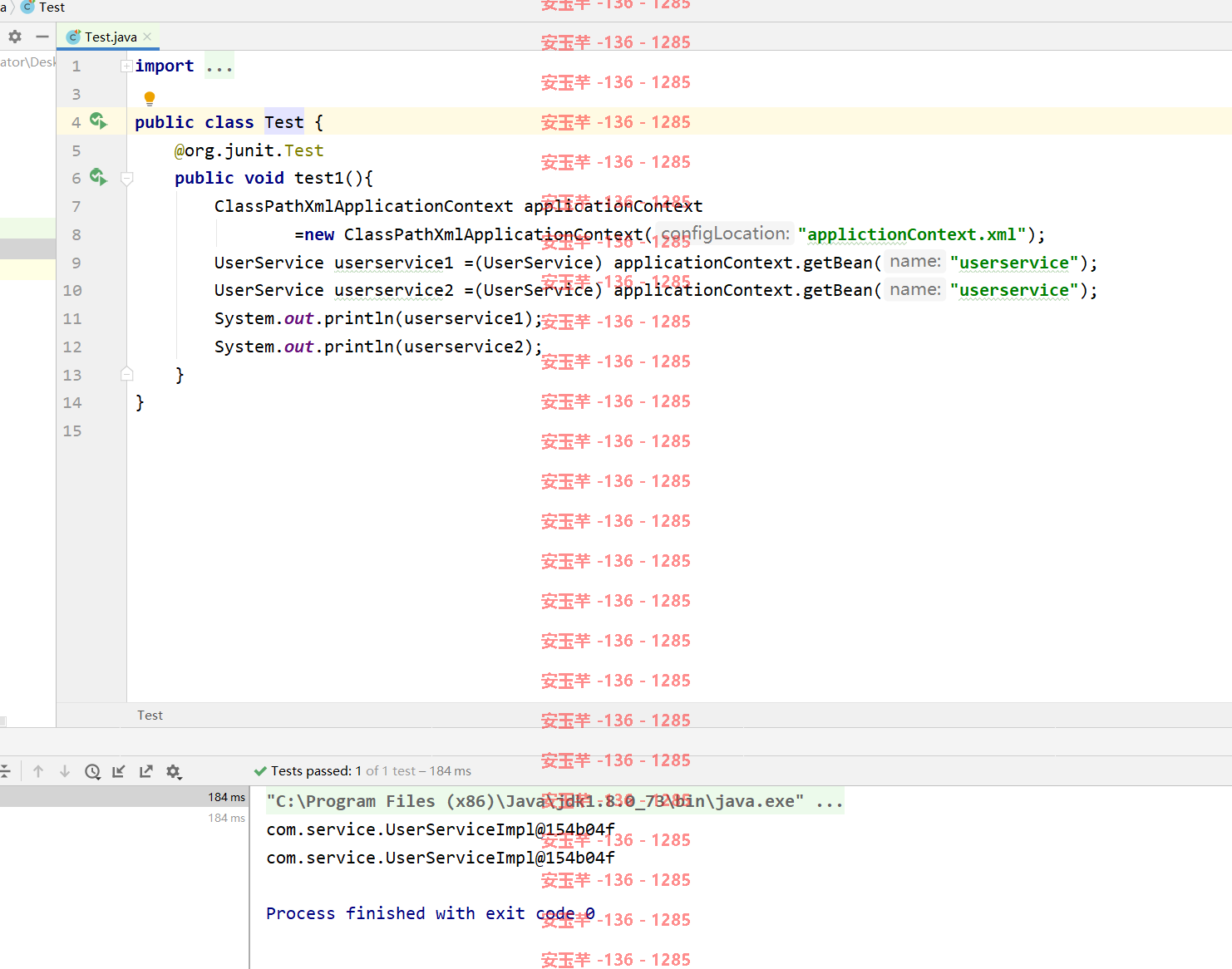Screen dimensions: 1232x969
Task: Open test runner settings gear
Action: coord(174,771)
